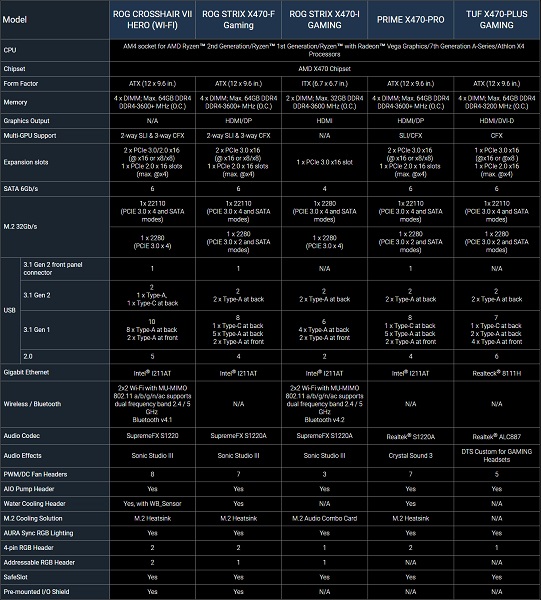
Task: Click the AIO Pump Header row label
Action: click(x=55, y=489)
